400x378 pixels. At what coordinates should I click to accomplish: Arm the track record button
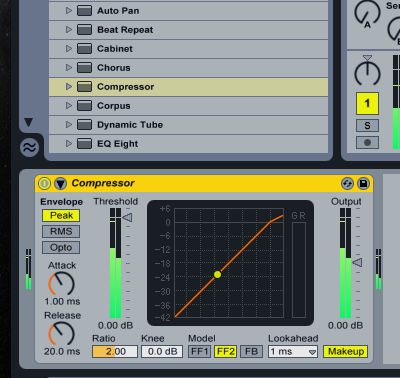(x=367, y=143)
